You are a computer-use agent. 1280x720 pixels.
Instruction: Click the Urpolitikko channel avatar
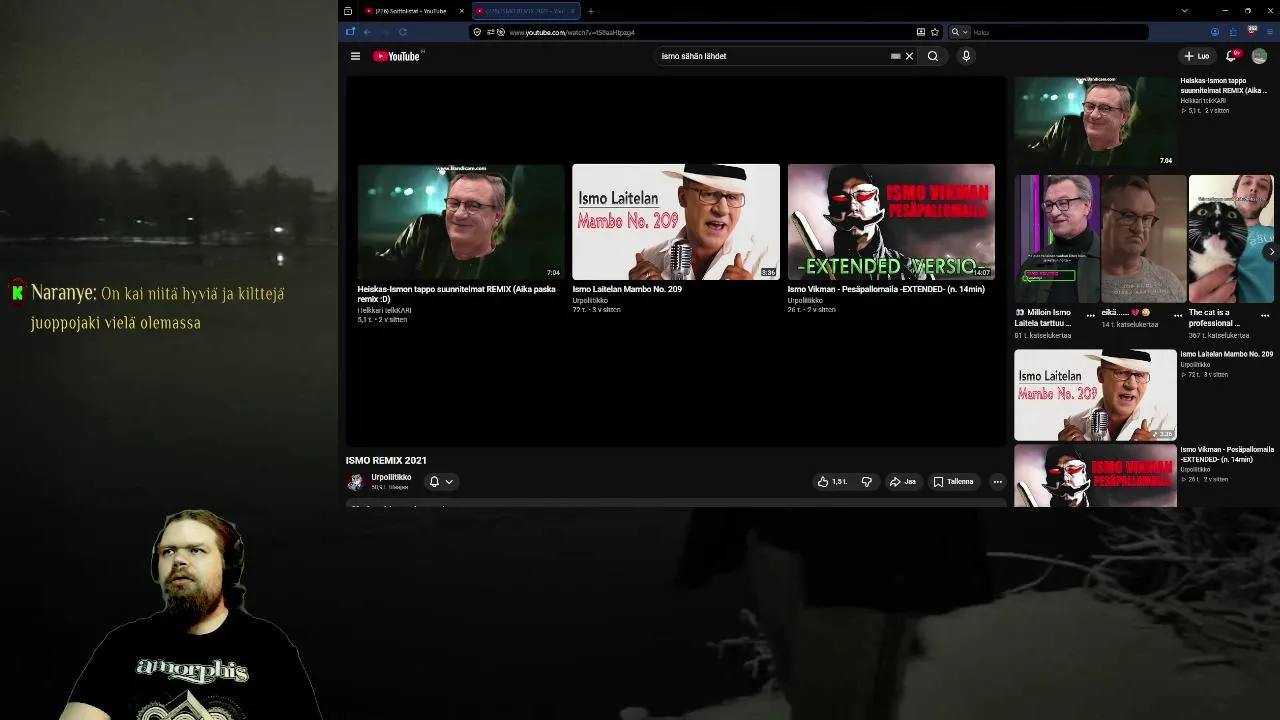click(355, 482)
